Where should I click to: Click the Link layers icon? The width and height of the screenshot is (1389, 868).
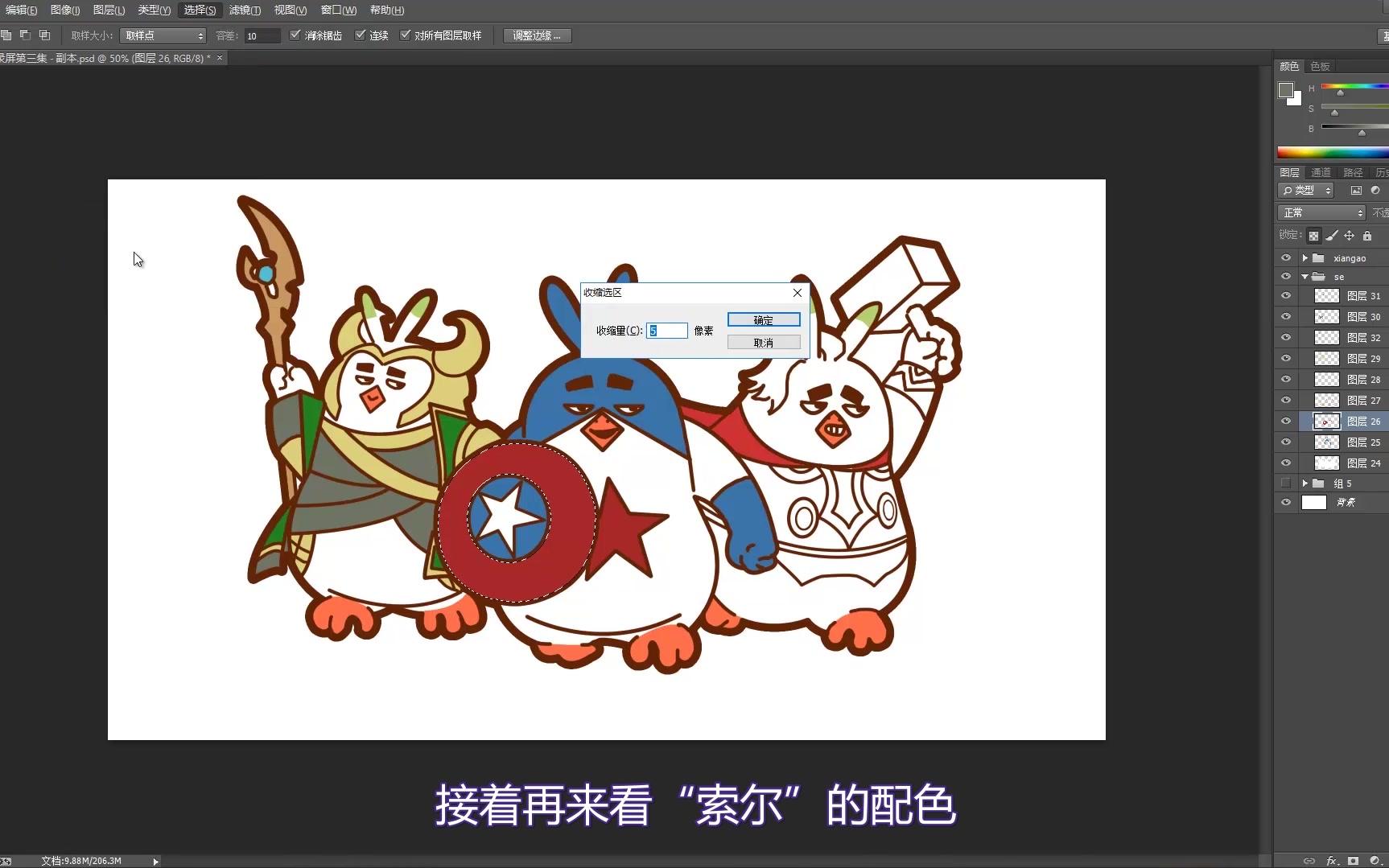tap(1309, 861)
